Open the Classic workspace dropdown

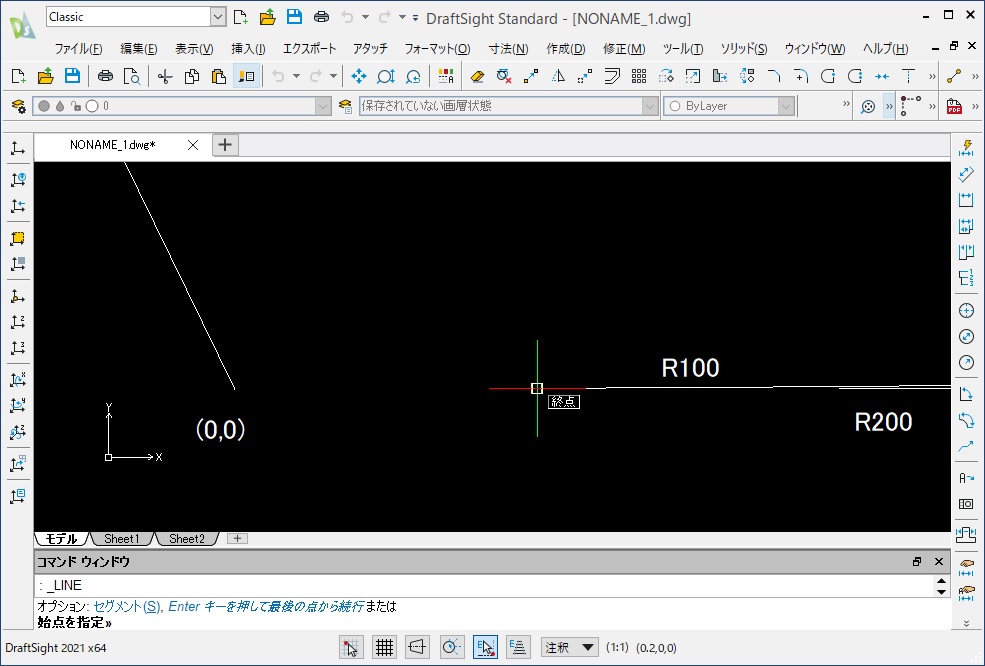point(217,17)
